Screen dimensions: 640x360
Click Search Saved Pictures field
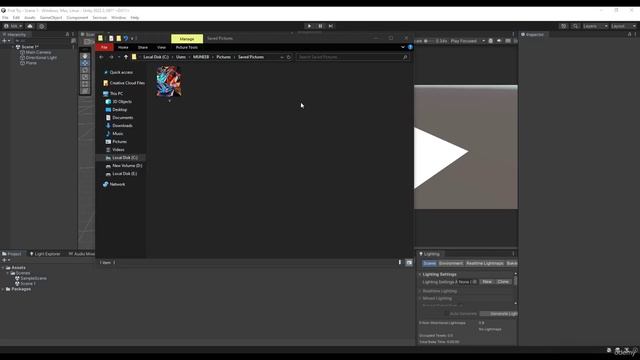353,57
